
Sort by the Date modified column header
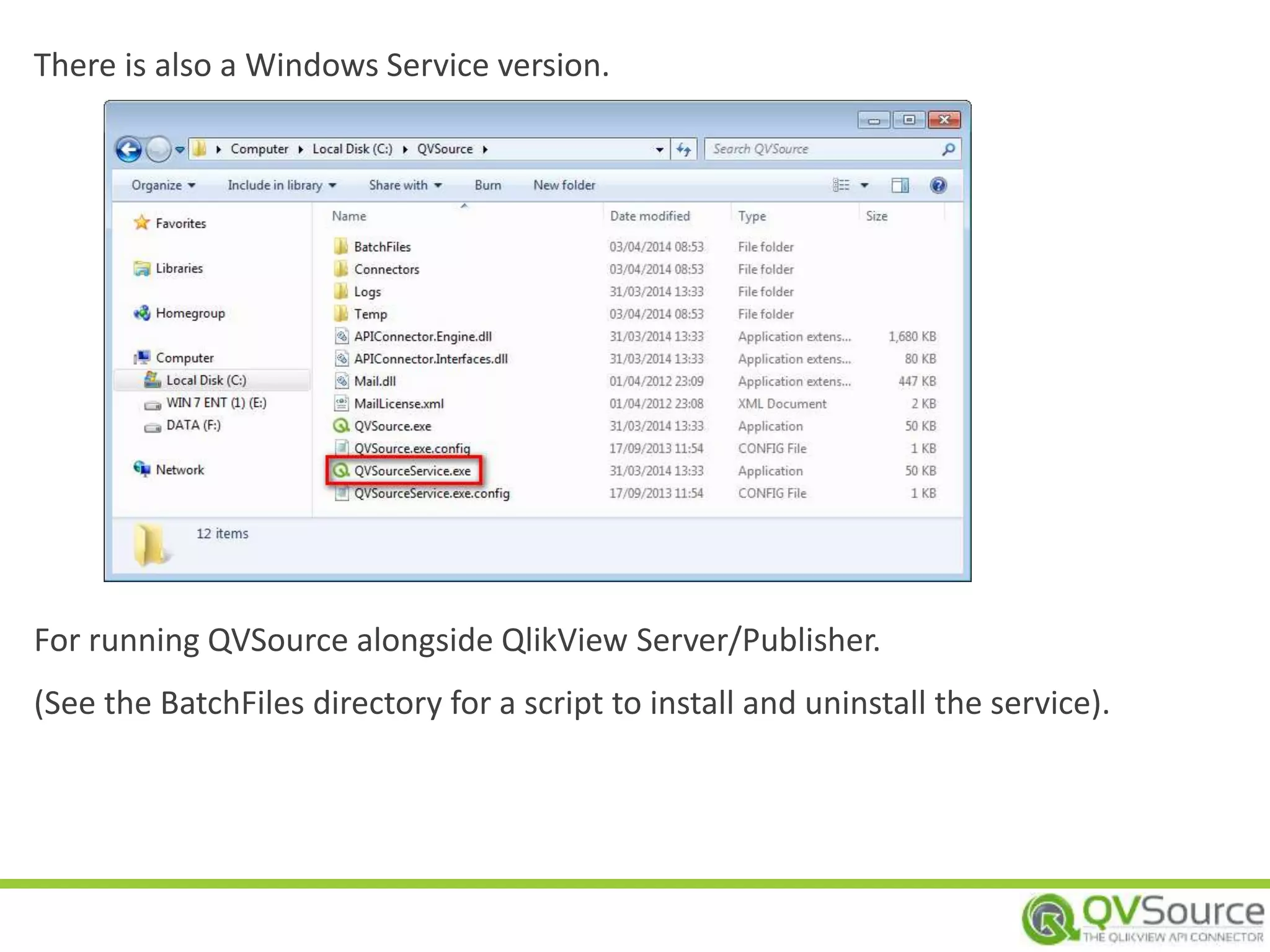650,216
